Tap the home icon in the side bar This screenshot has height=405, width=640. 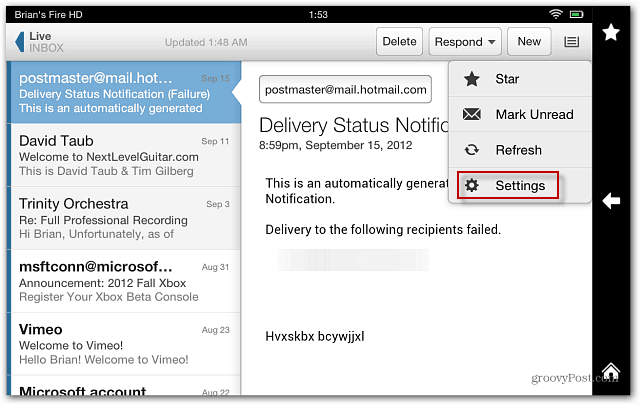(611, 371)
